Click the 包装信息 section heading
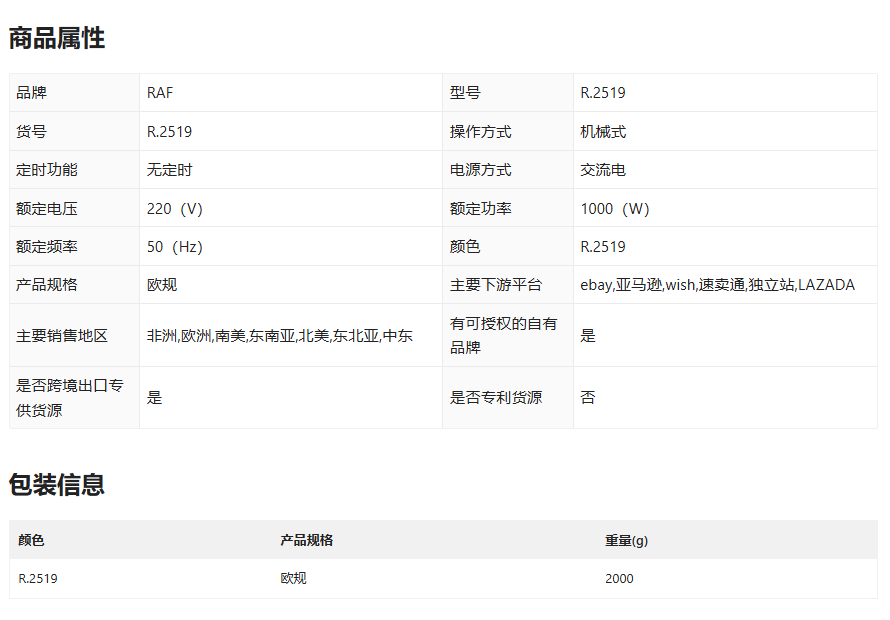 [x=57, y=485]
